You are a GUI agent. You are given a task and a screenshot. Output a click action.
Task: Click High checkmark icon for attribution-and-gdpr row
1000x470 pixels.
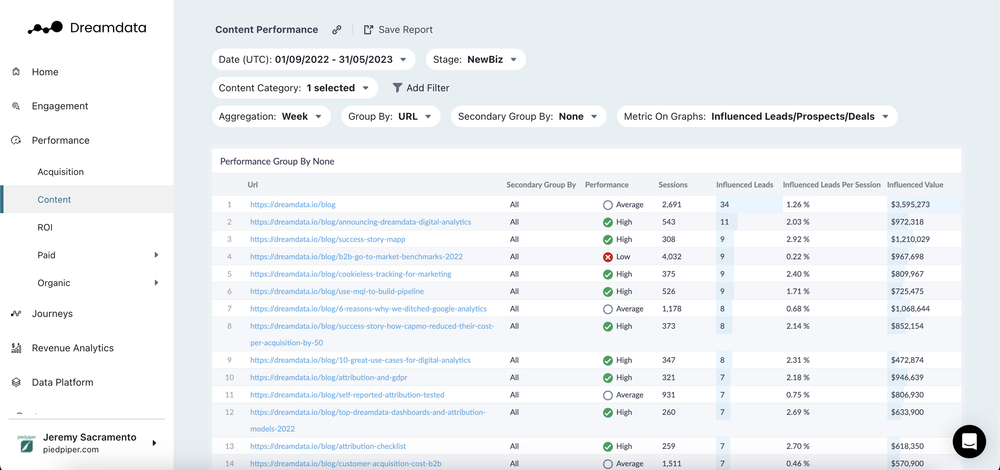(x=608, y=378)
